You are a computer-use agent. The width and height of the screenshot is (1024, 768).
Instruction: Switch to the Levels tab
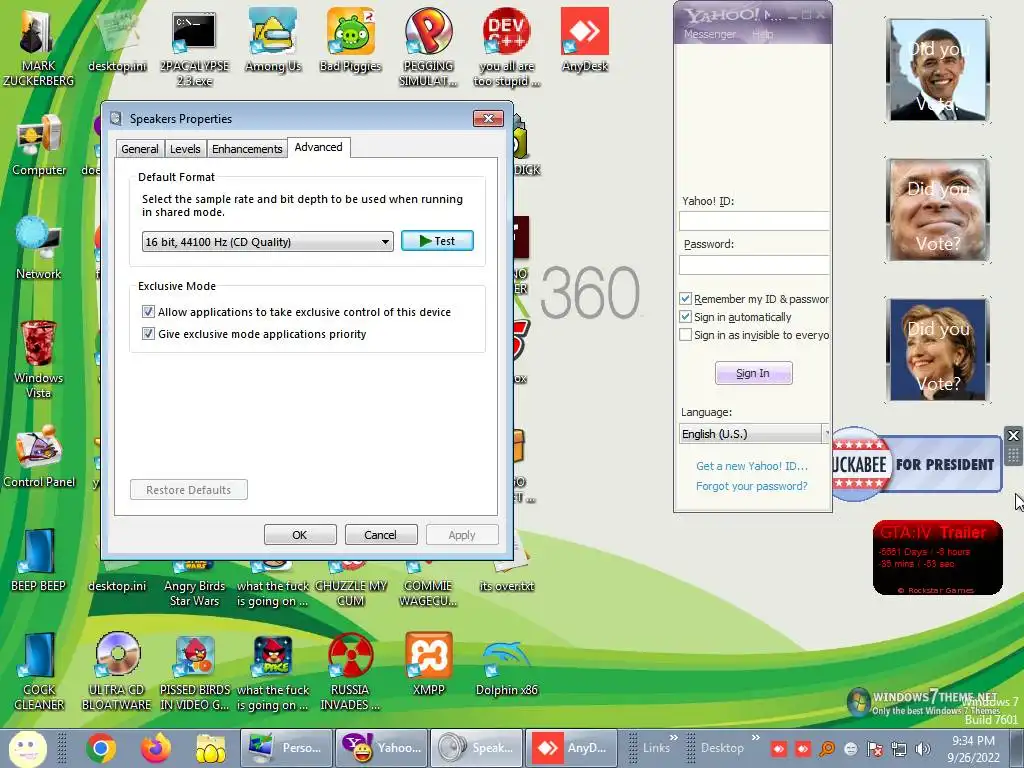coord(185,149)
